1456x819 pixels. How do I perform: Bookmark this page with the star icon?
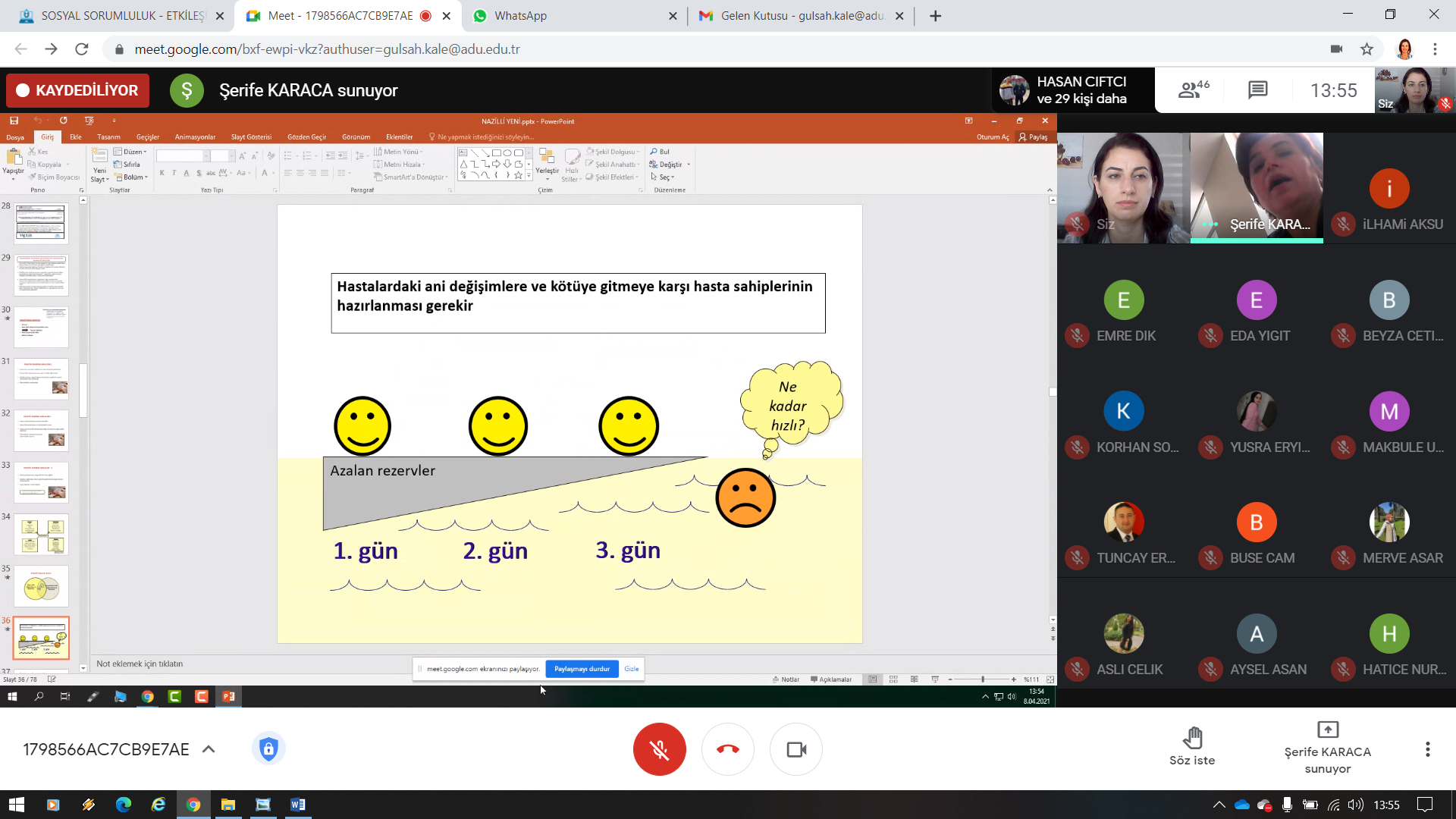click(x=1367, y=49)
